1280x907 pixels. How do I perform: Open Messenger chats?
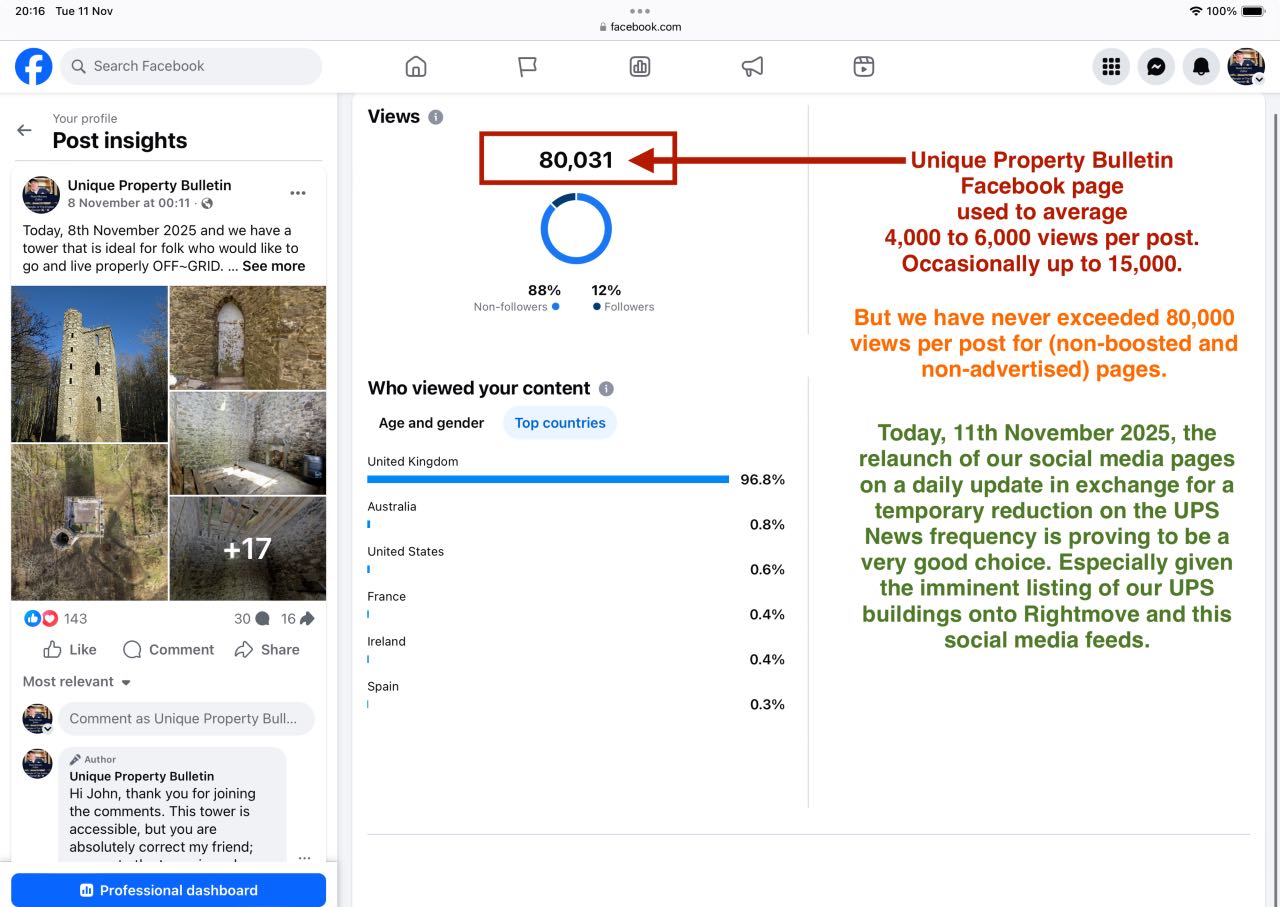click(x=1156, y=67)
